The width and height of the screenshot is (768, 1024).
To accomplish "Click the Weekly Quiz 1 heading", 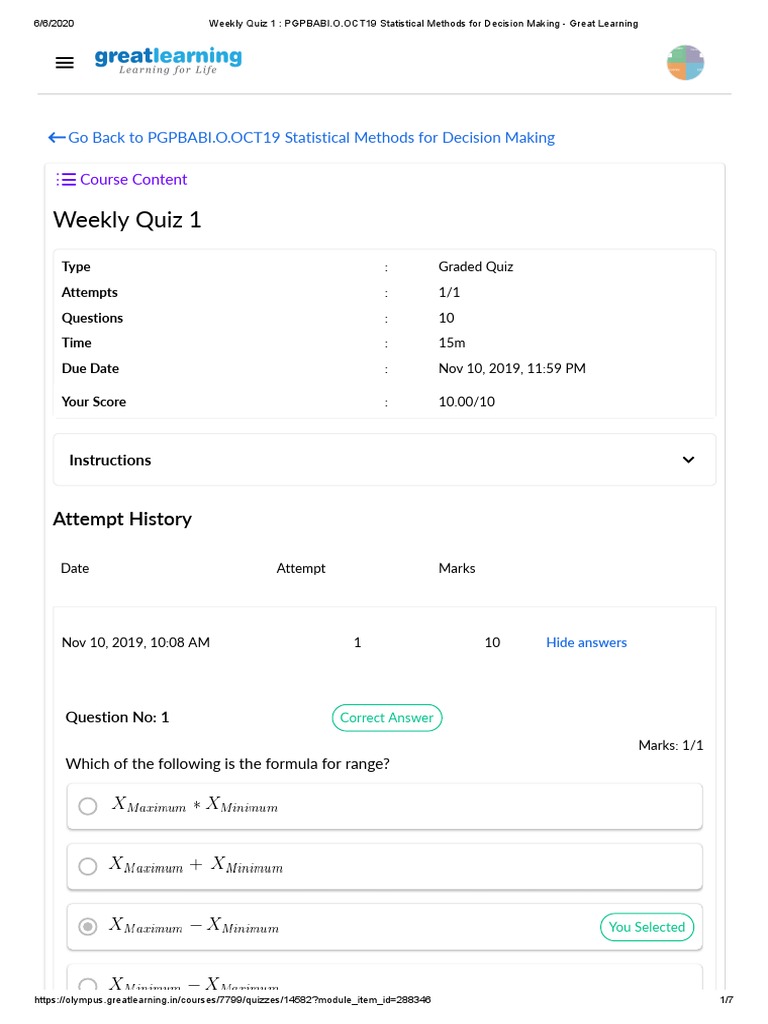I will 127,219.
